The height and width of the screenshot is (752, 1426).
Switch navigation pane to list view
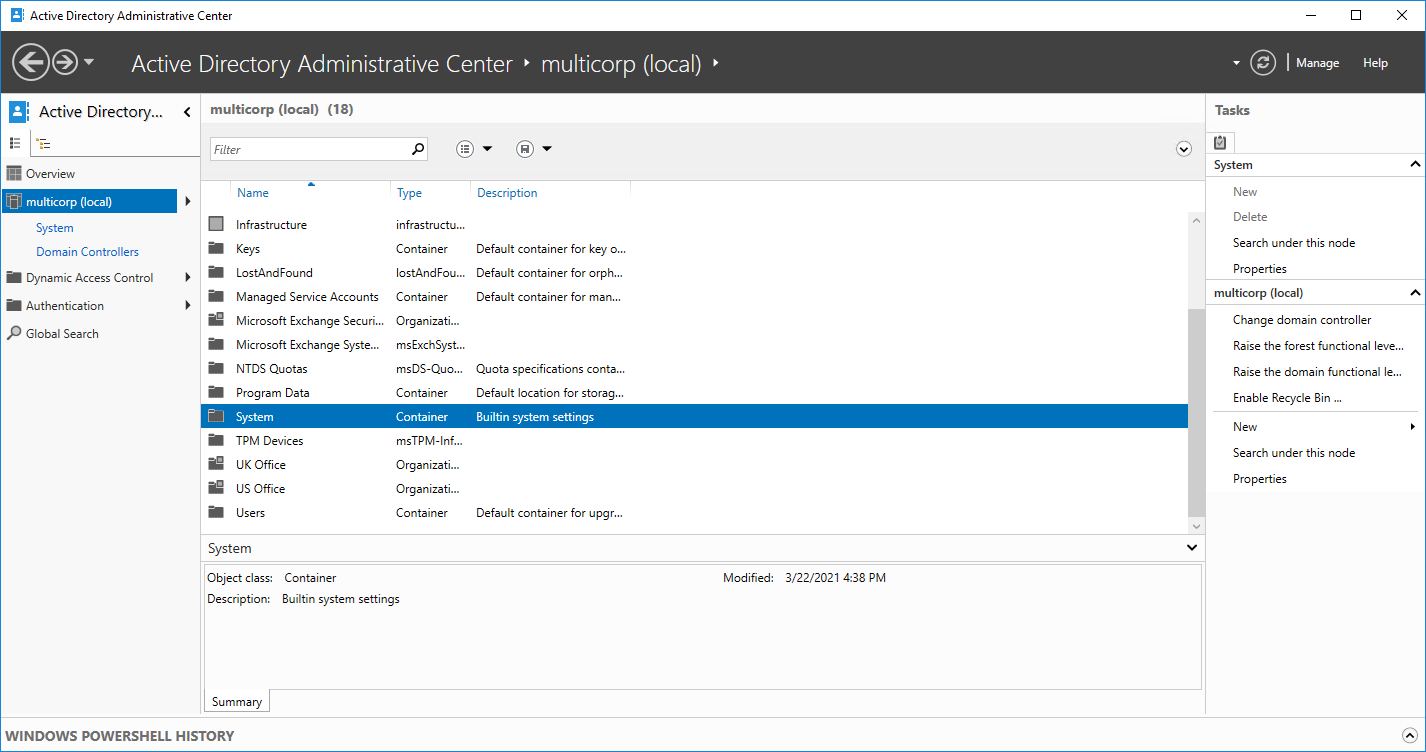click(15, 143)
